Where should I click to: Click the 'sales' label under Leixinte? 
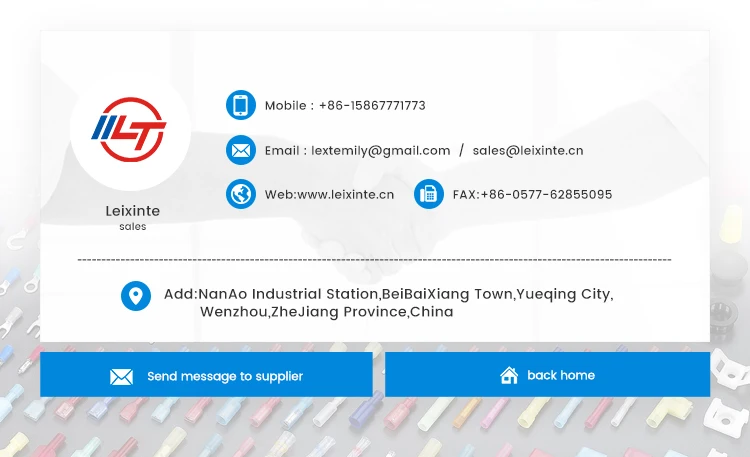click(132, 226)
